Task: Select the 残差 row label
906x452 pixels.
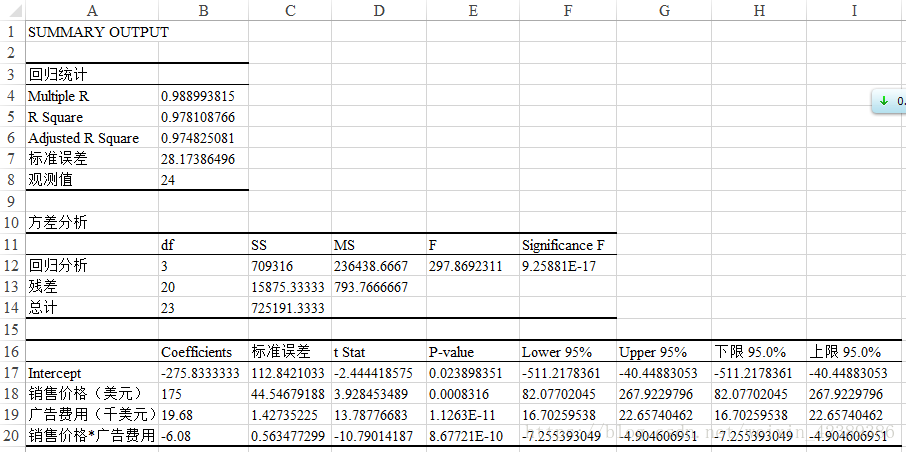Action: tap(92, 287)
